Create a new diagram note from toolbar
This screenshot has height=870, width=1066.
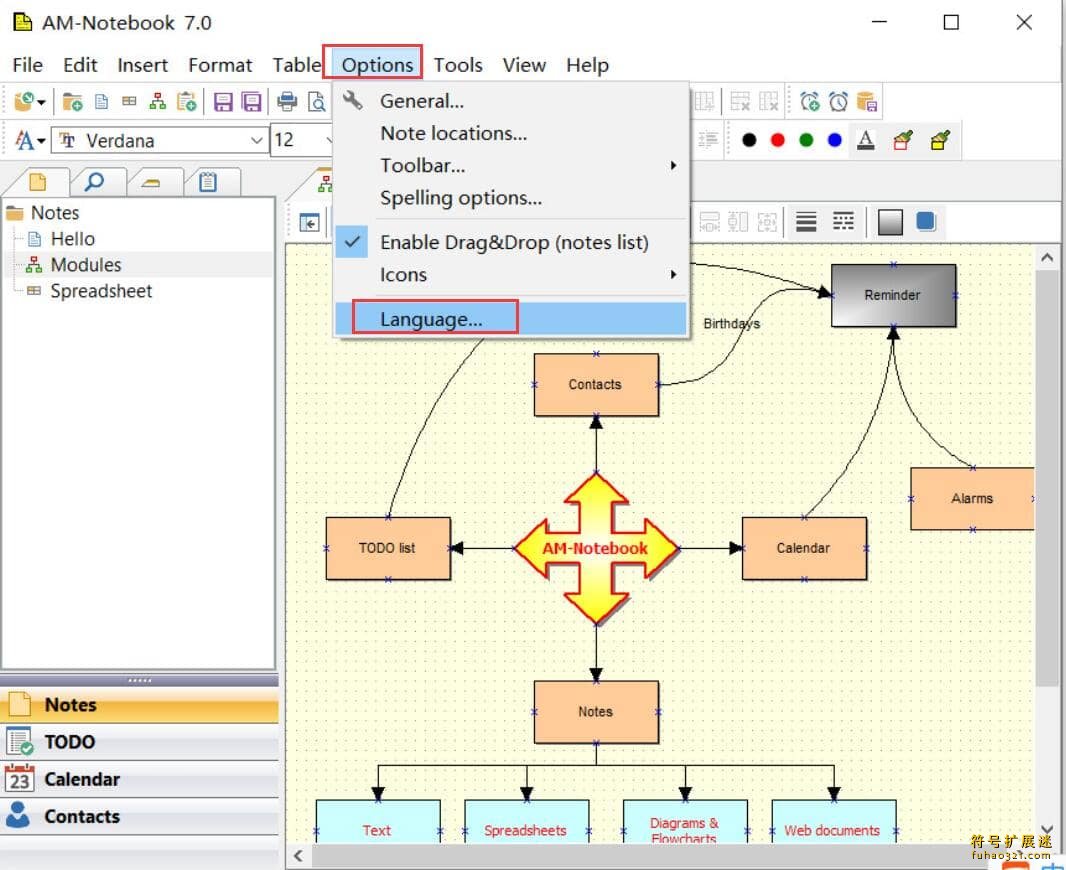pyautogui.click(x=158, y=102)
